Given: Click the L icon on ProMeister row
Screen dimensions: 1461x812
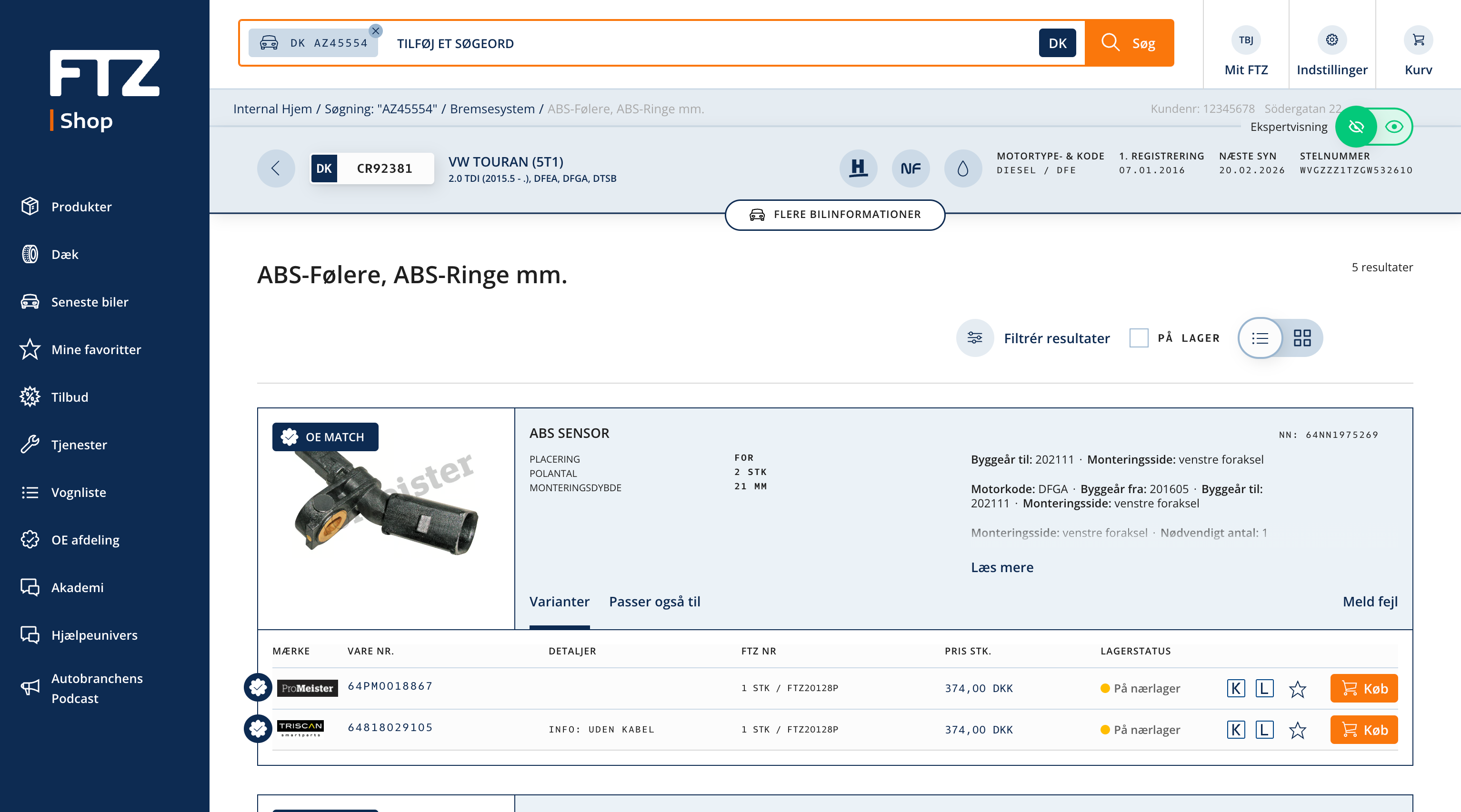Looking at the screenshot, I should click(1264, 688).
